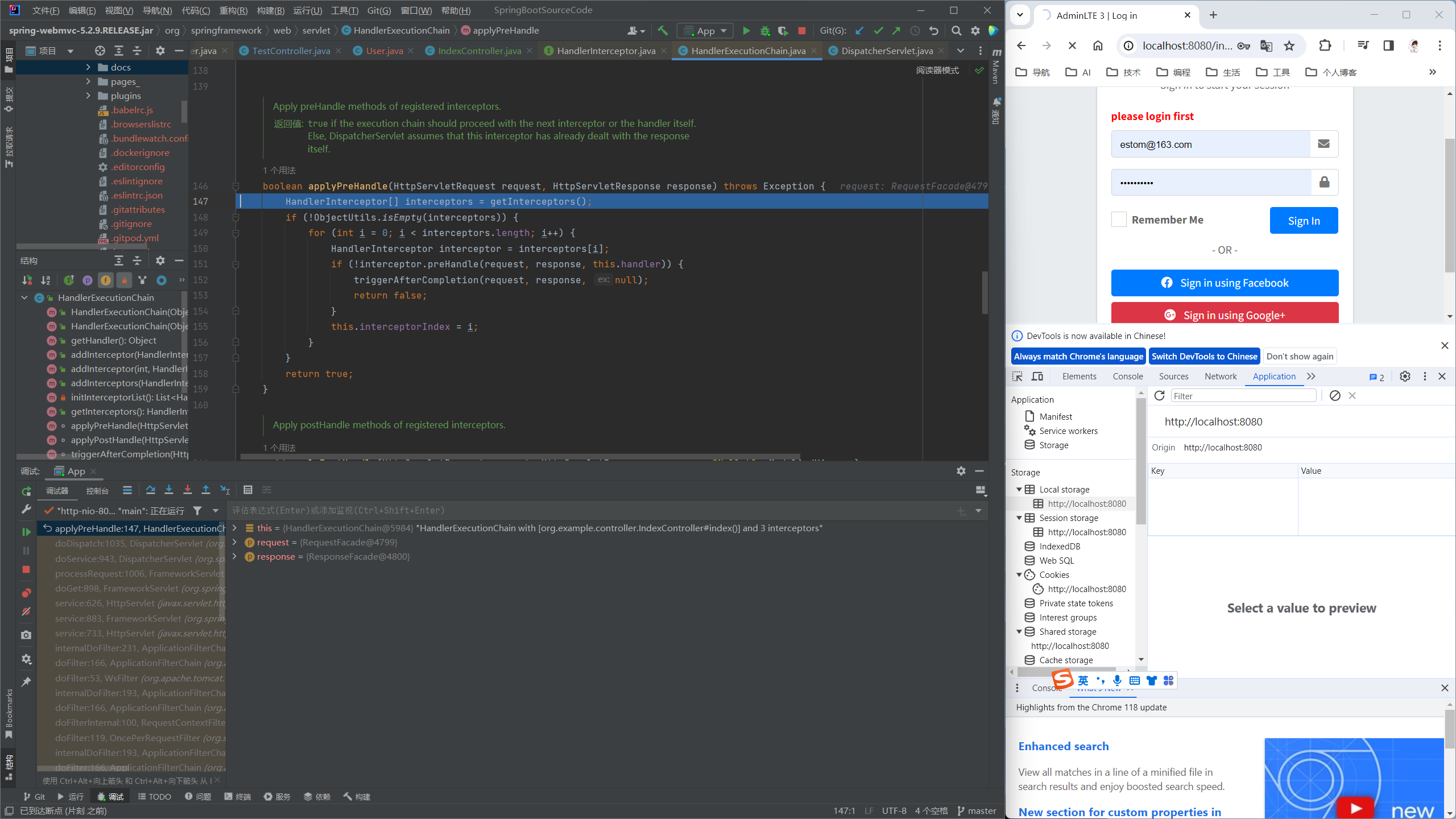Check the Remember Me checkbox
The height and width of the screenshot is (819, 1456).
tap(1119, 220)
